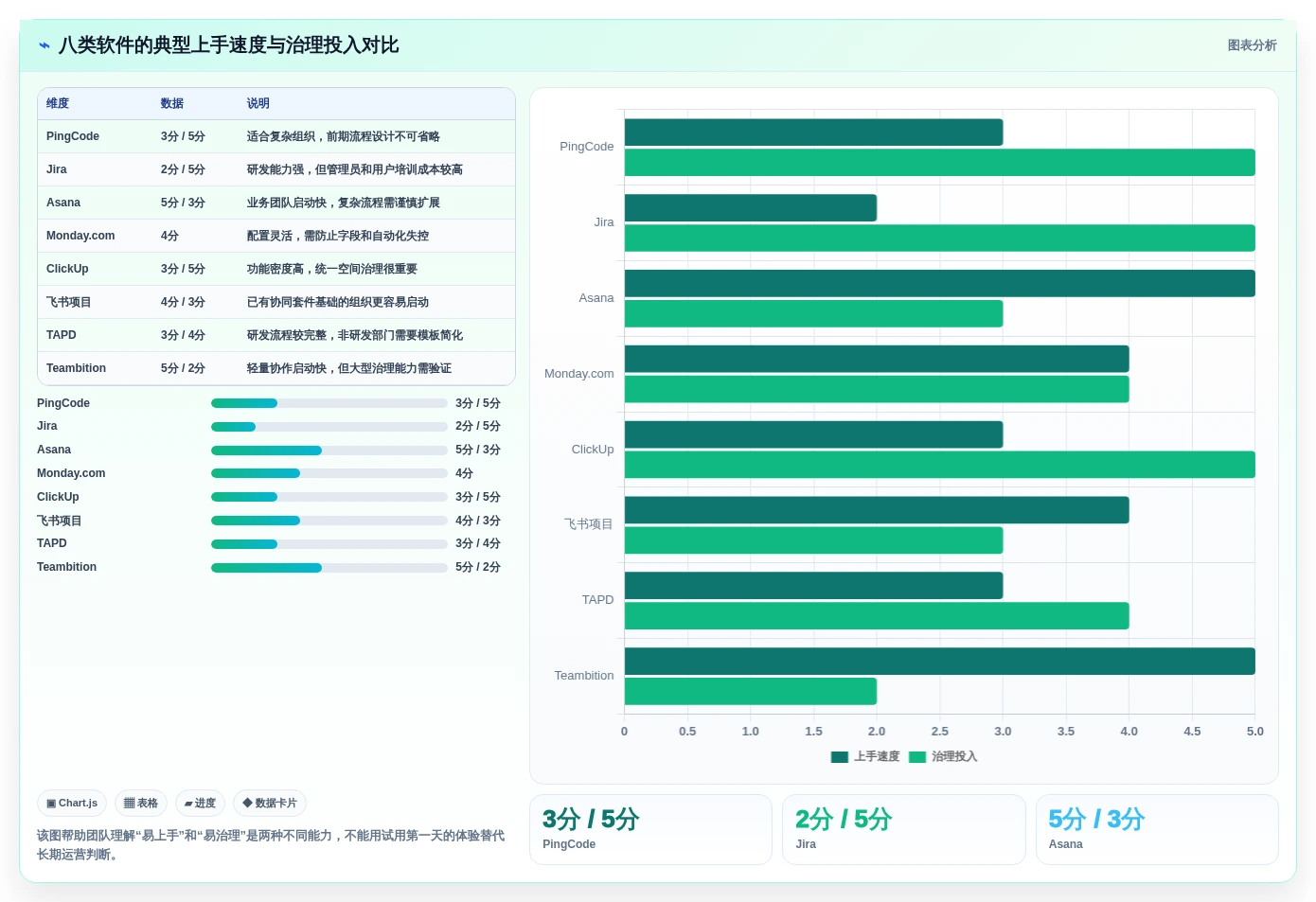This screenshot has height=902, width=1316.
Task: Click the Monday.com progress bar
Action: pyautogui.click(x=329, y=473)
